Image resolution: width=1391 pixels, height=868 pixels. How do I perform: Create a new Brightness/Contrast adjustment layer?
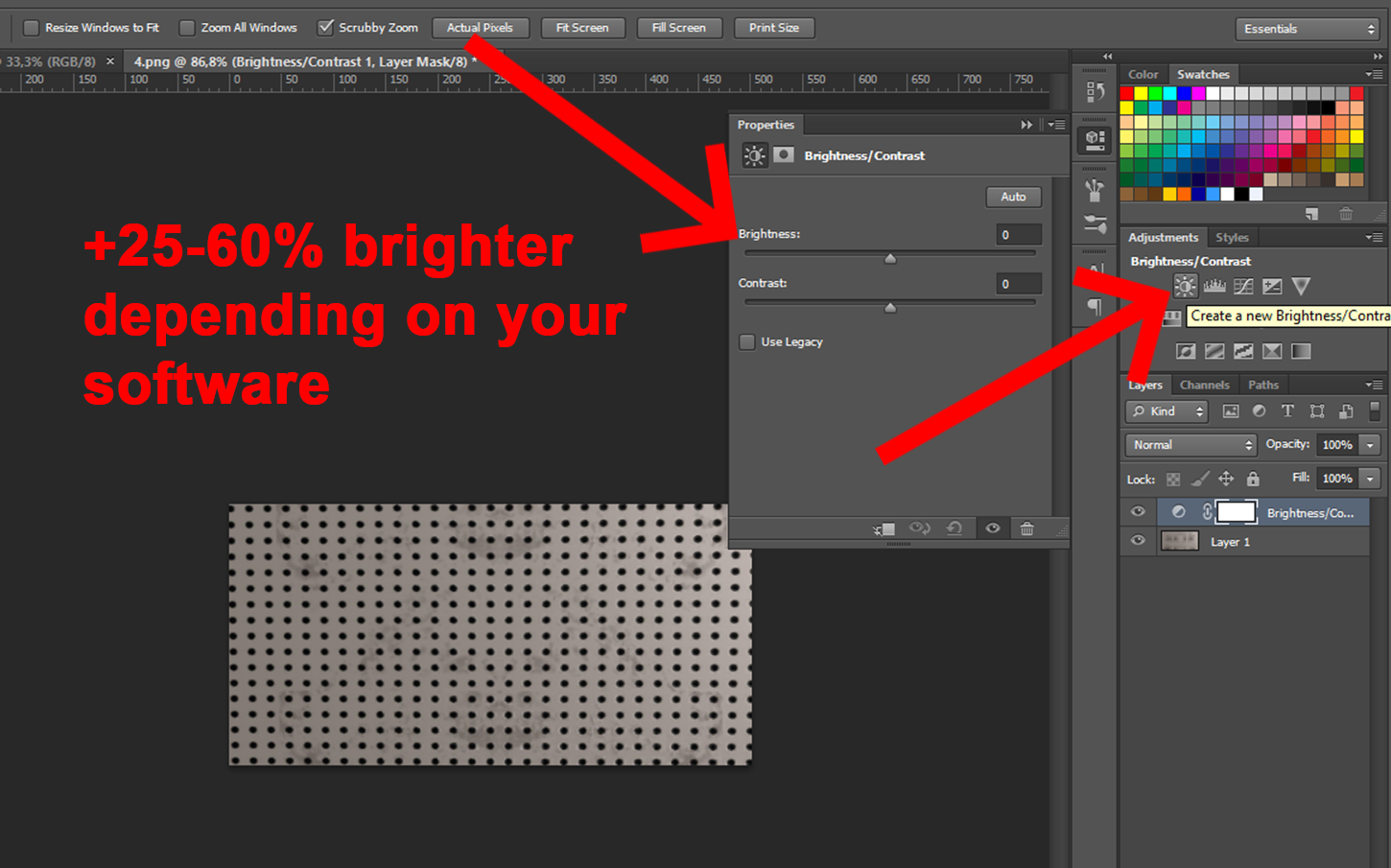point(1186,286)
